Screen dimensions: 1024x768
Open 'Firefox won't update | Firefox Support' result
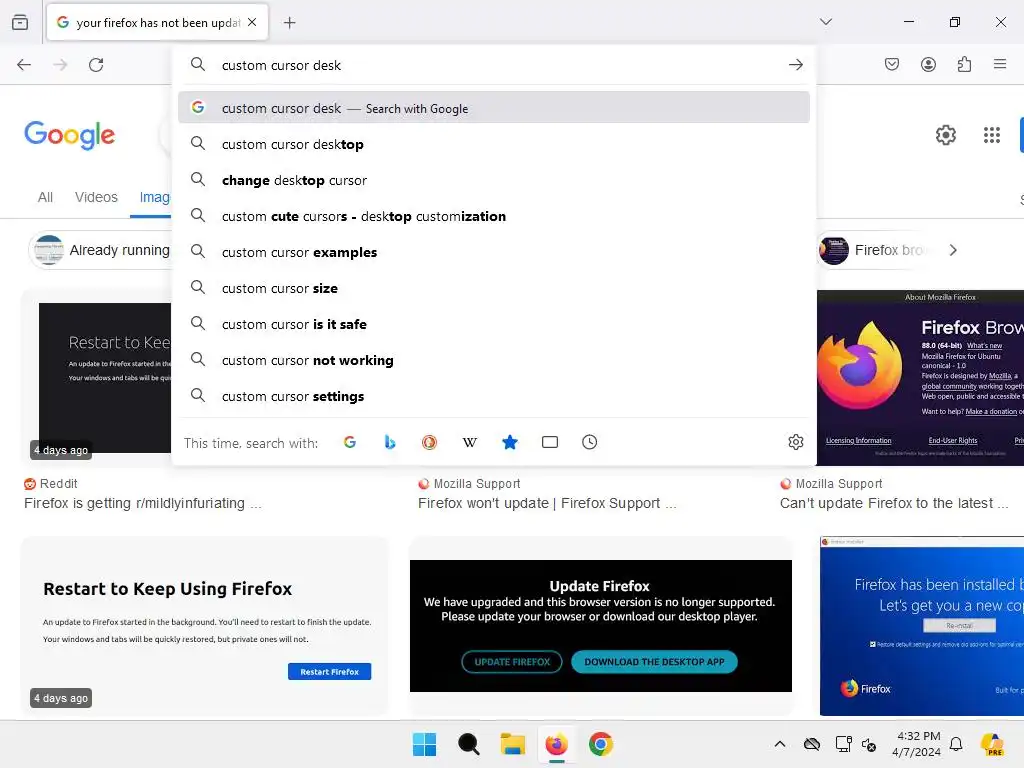(547, 504)
